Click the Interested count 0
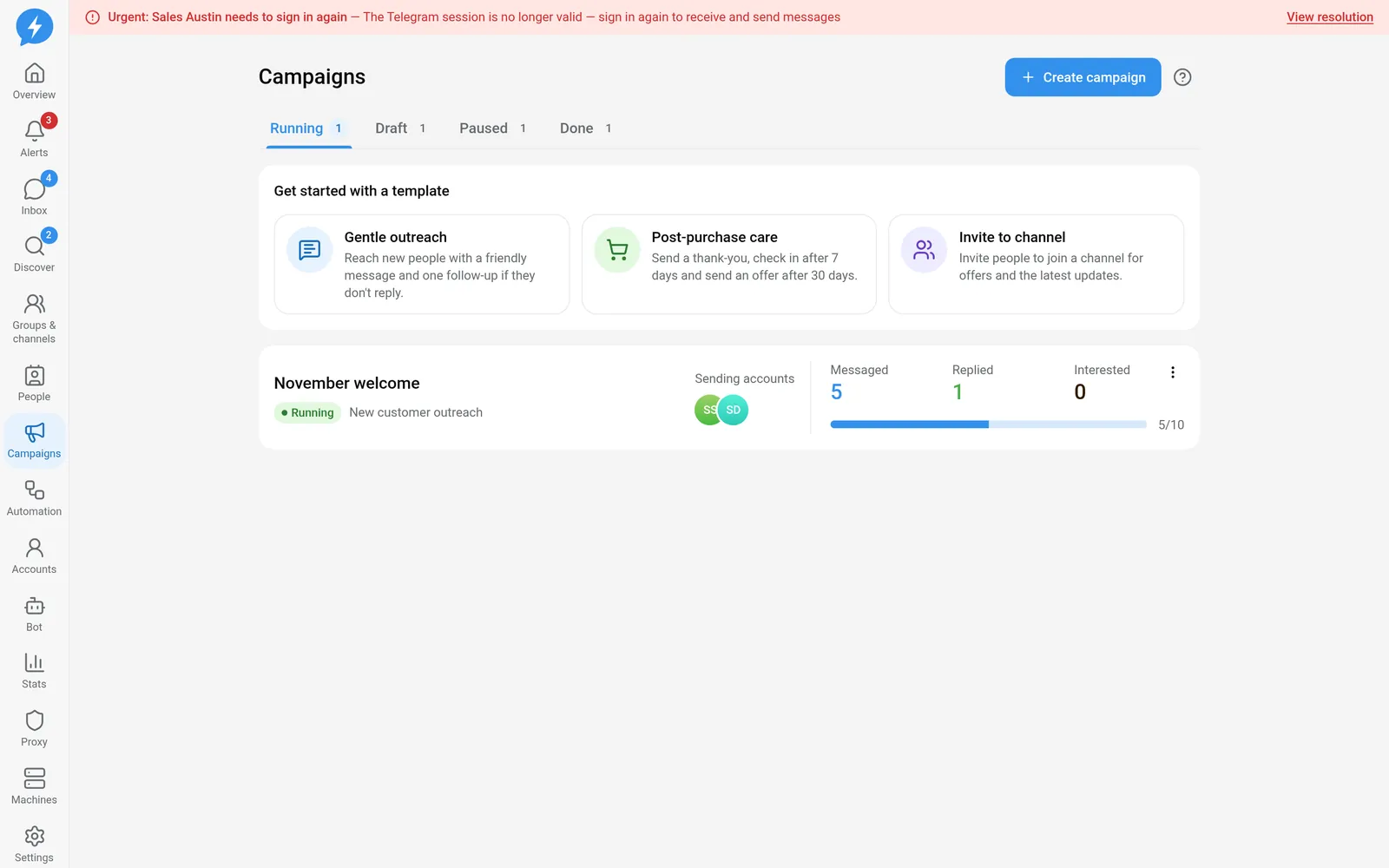 [x=1080, y=392]
